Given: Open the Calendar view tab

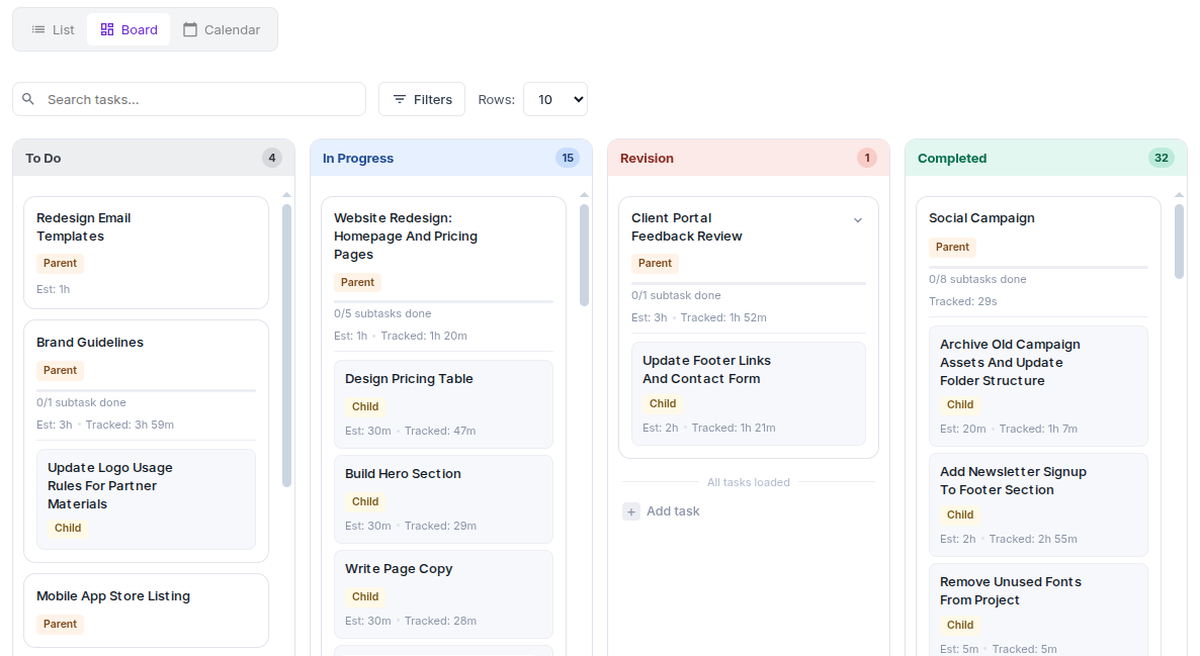Looking at the screenshot, I should point(221,30).
